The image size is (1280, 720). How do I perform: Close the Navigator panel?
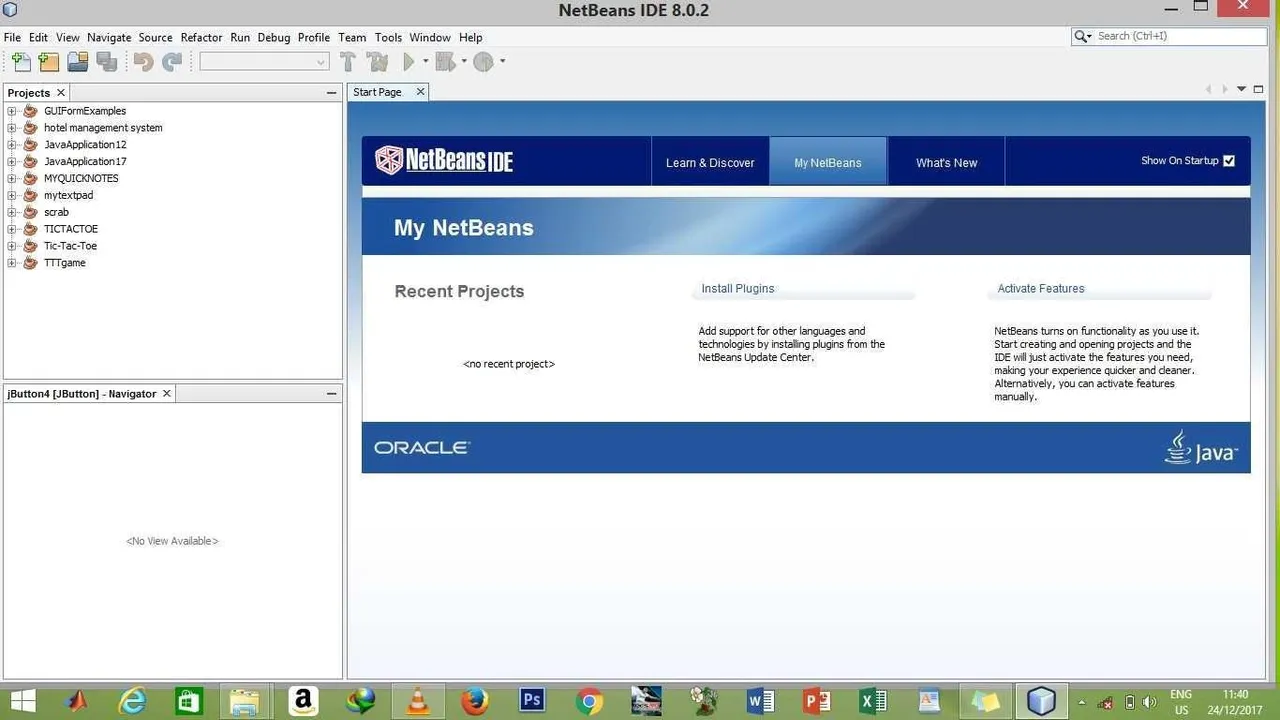point(167,393)
